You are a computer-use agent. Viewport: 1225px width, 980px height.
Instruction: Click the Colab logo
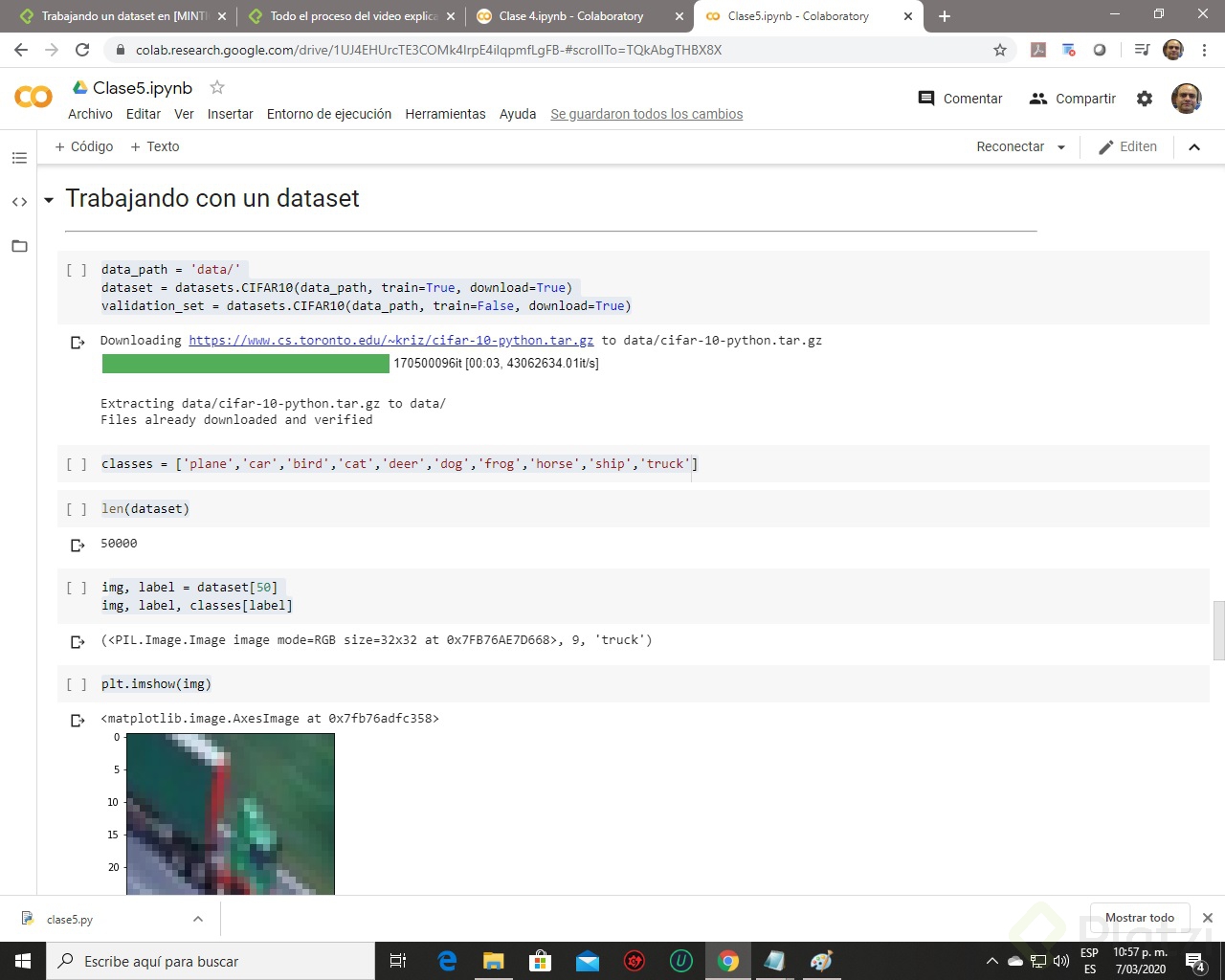[x=33, y=97]
